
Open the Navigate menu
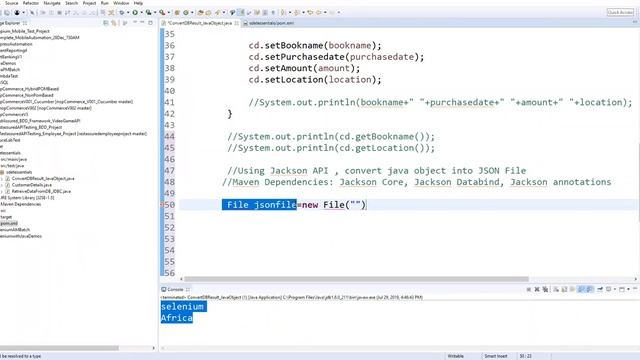pyautogui.click(x=52, y=3)
